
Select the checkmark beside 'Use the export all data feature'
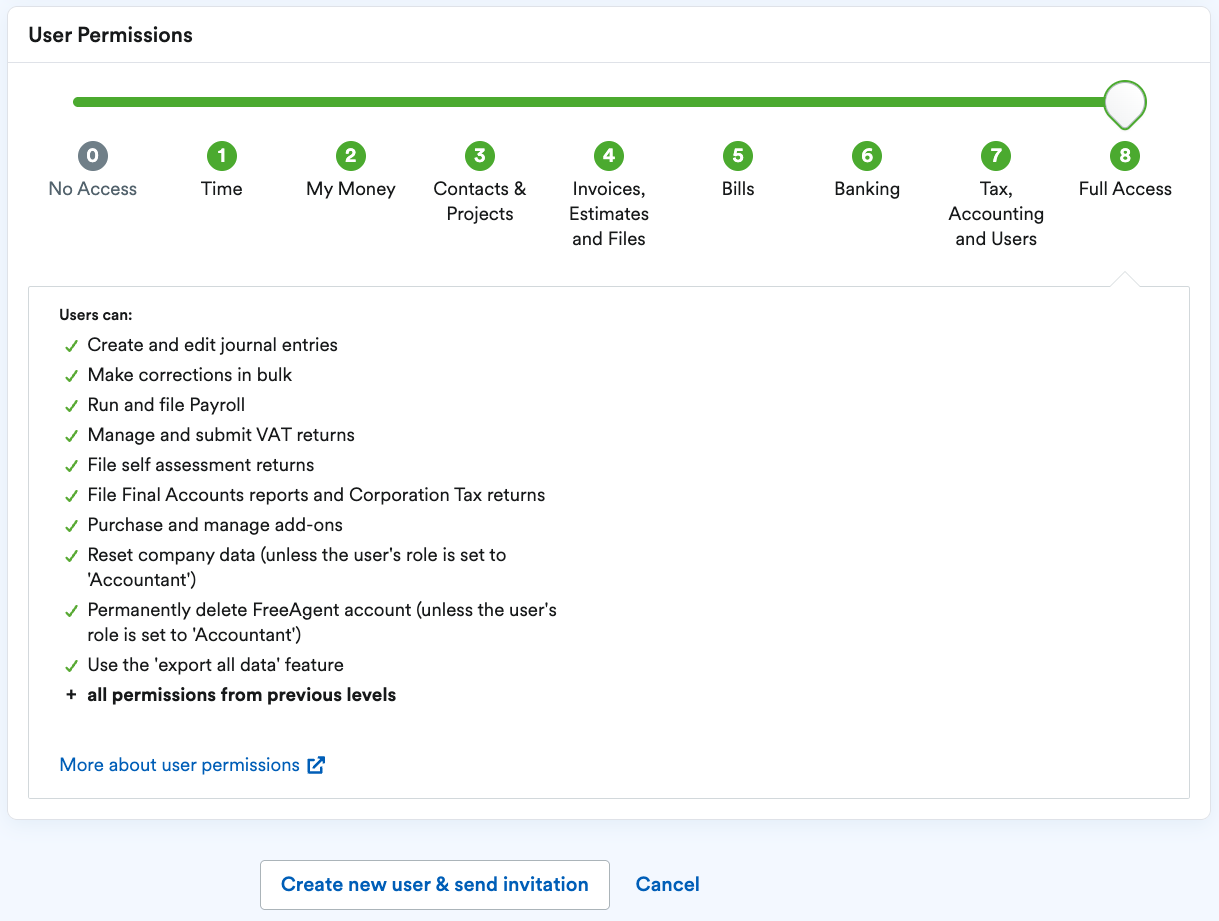[x=70, y=665]
